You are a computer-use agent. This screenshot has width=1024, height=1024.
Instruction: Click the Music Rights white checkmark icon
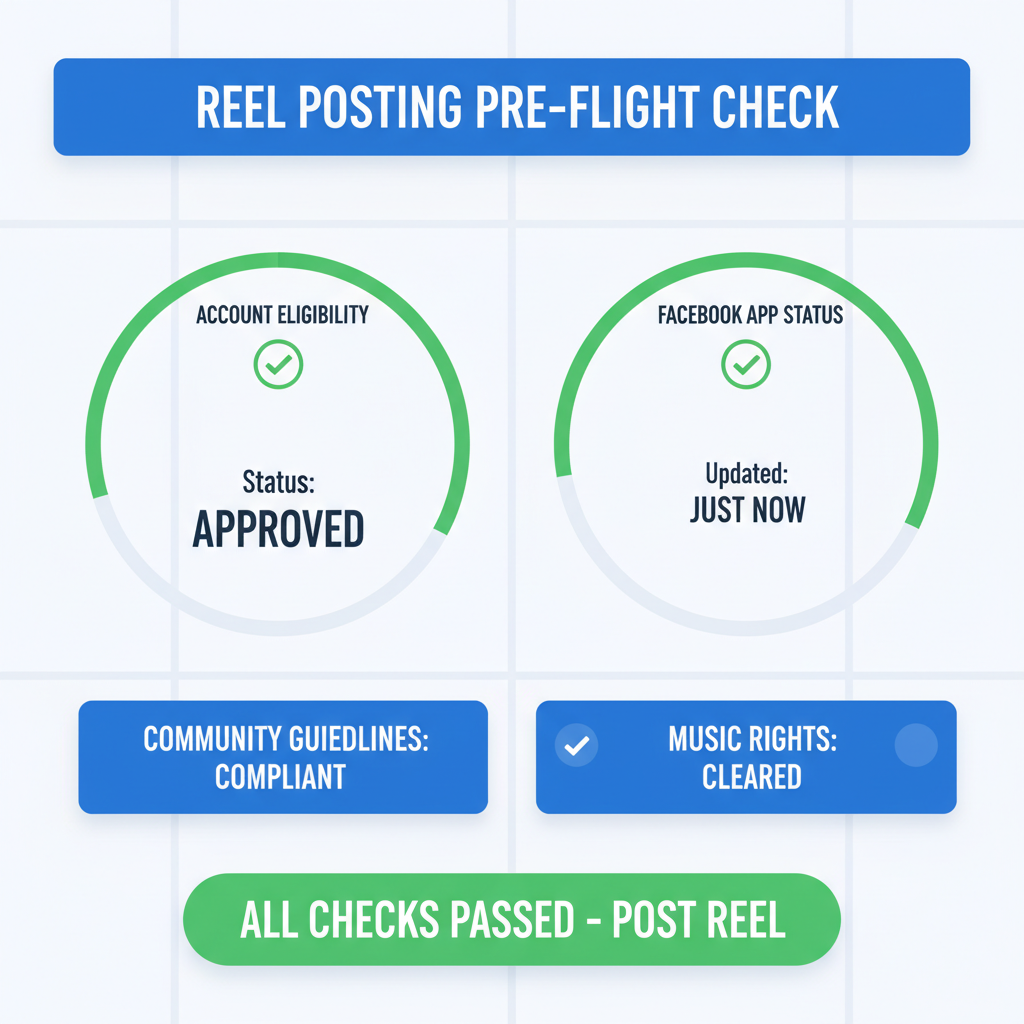[x=577, y=745]
